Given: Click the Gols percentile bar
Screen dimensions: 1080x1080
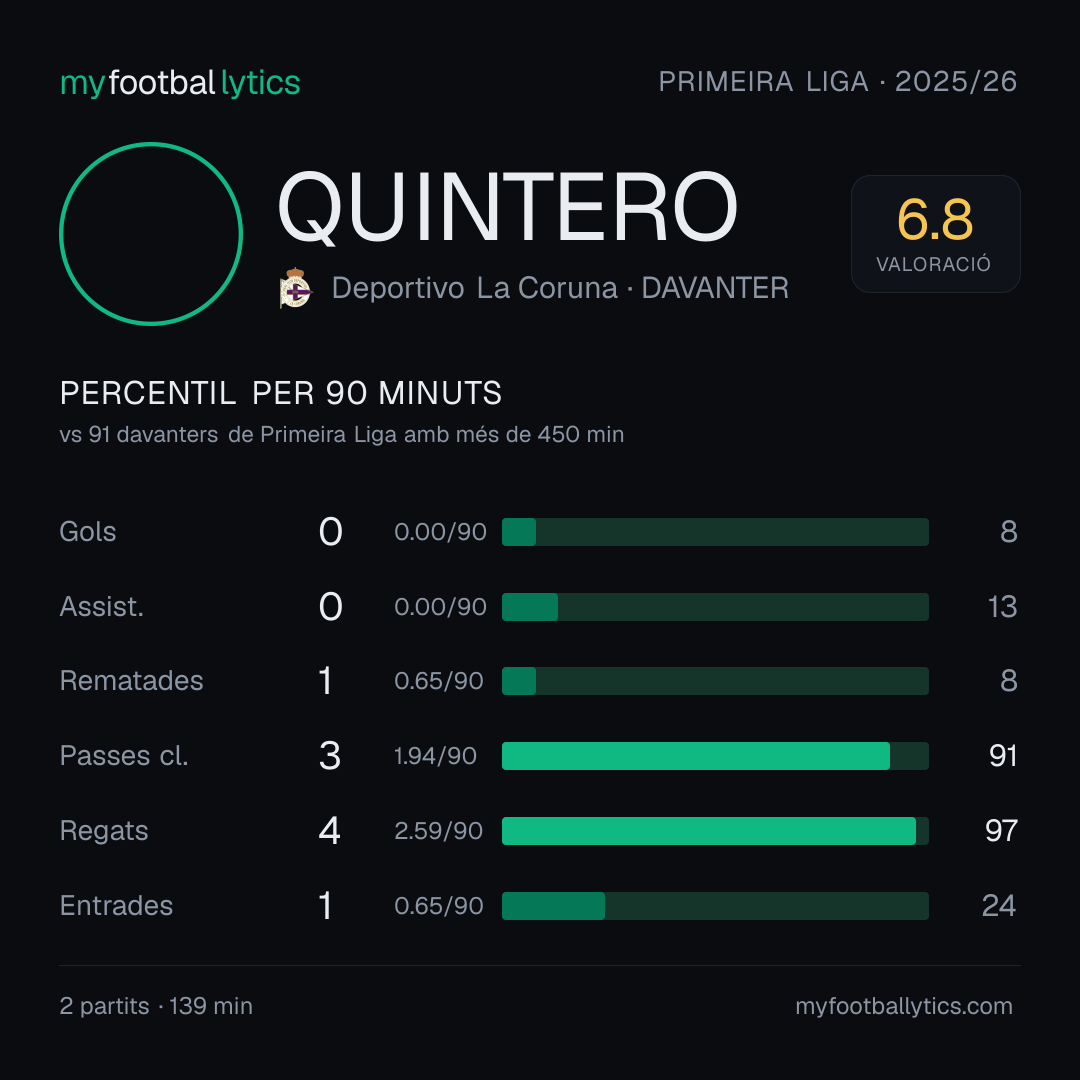Looking at the screenshot, I should 715,532.
